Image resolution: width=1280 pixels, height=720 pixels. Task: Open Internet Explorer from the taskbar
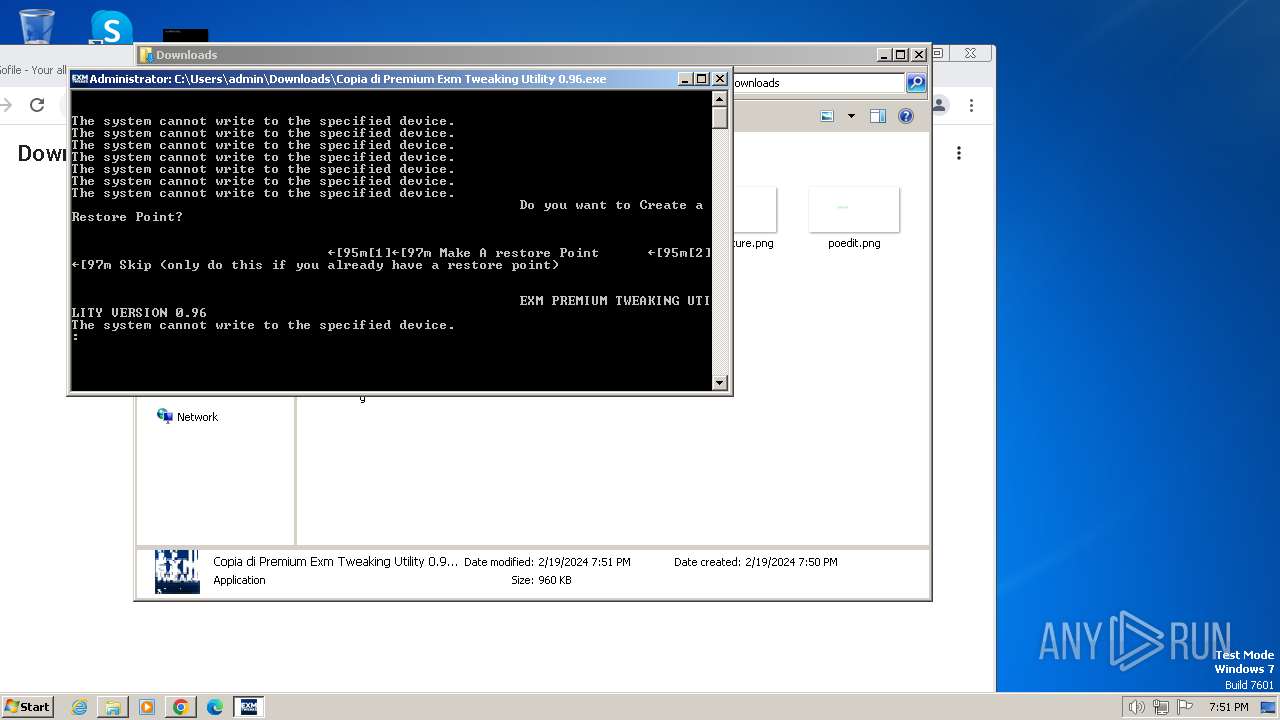pyautogui.click(x=80, y=707)
